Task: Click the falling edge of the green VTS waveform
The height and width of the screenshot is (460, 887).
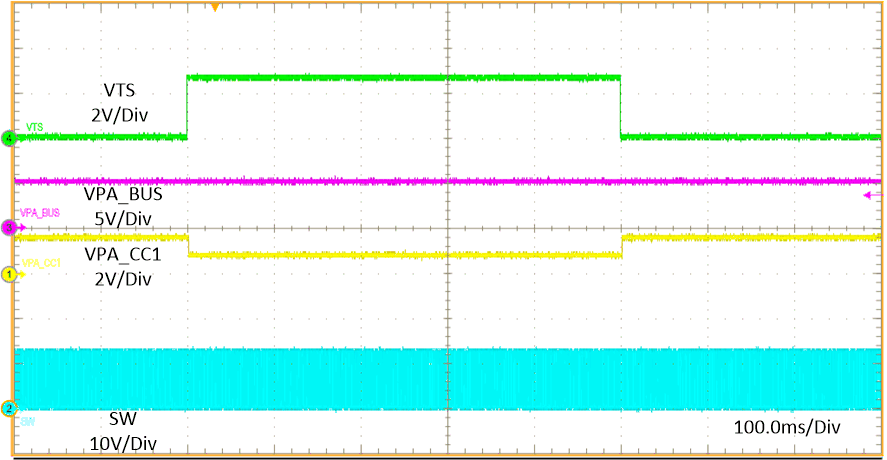Action: click(621, 106)
